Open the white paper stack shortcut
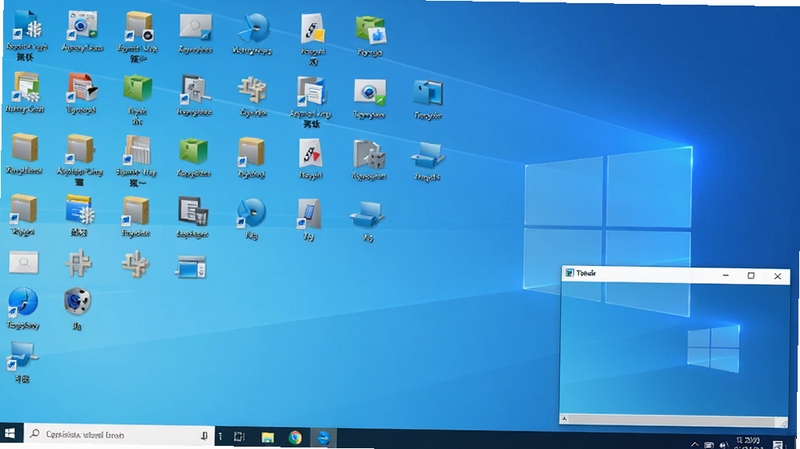The width and height of the screenshot is (800, 449). coord(137,150)
